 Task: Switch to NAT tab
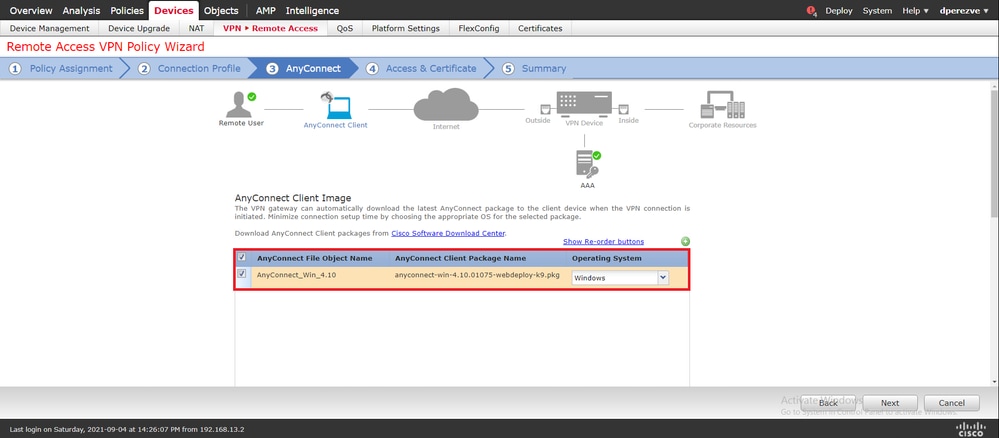tap(196, 28)
